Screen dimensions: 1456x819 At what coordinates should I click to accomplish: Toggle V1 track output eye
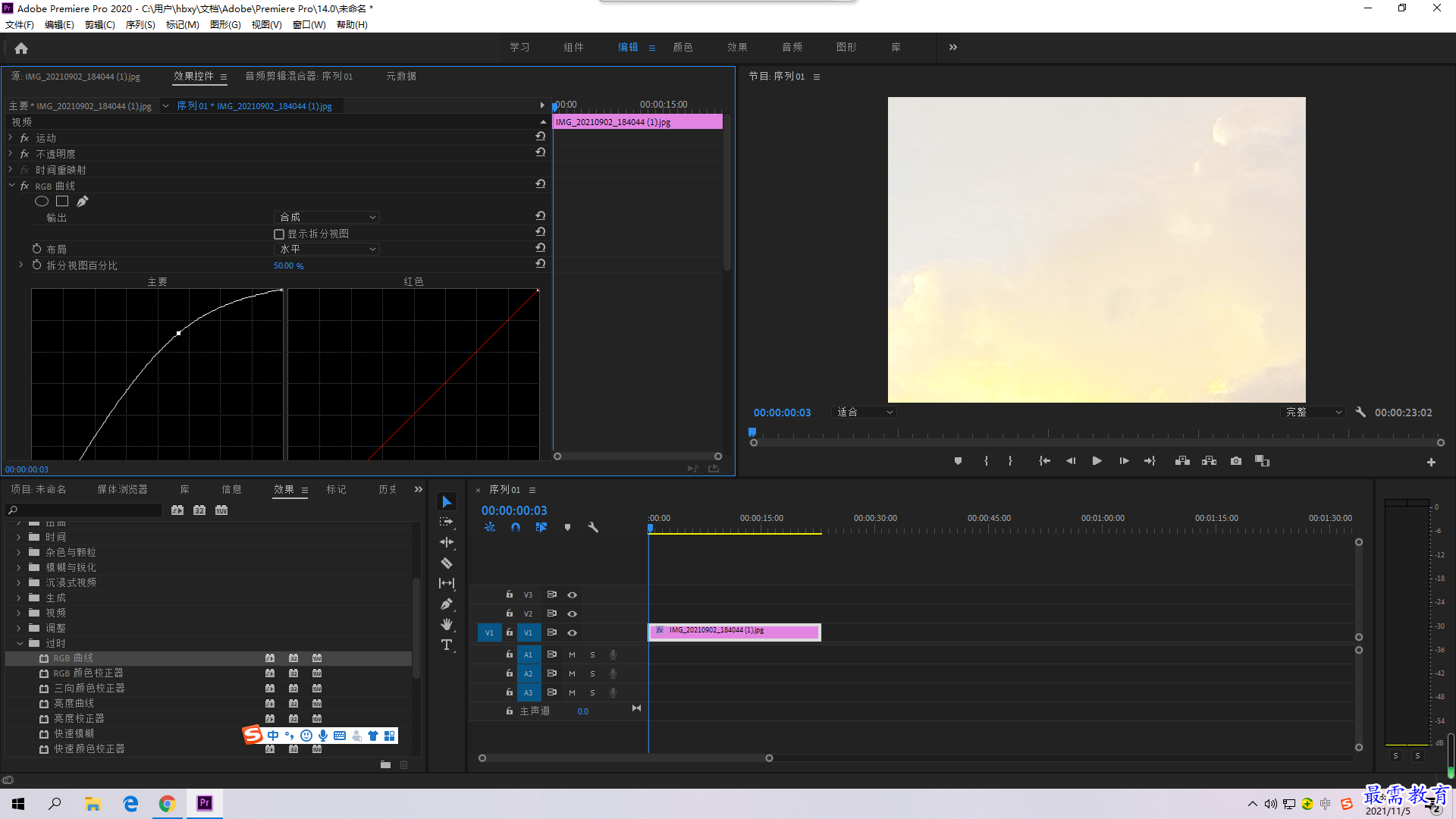[x=573, y=632]
